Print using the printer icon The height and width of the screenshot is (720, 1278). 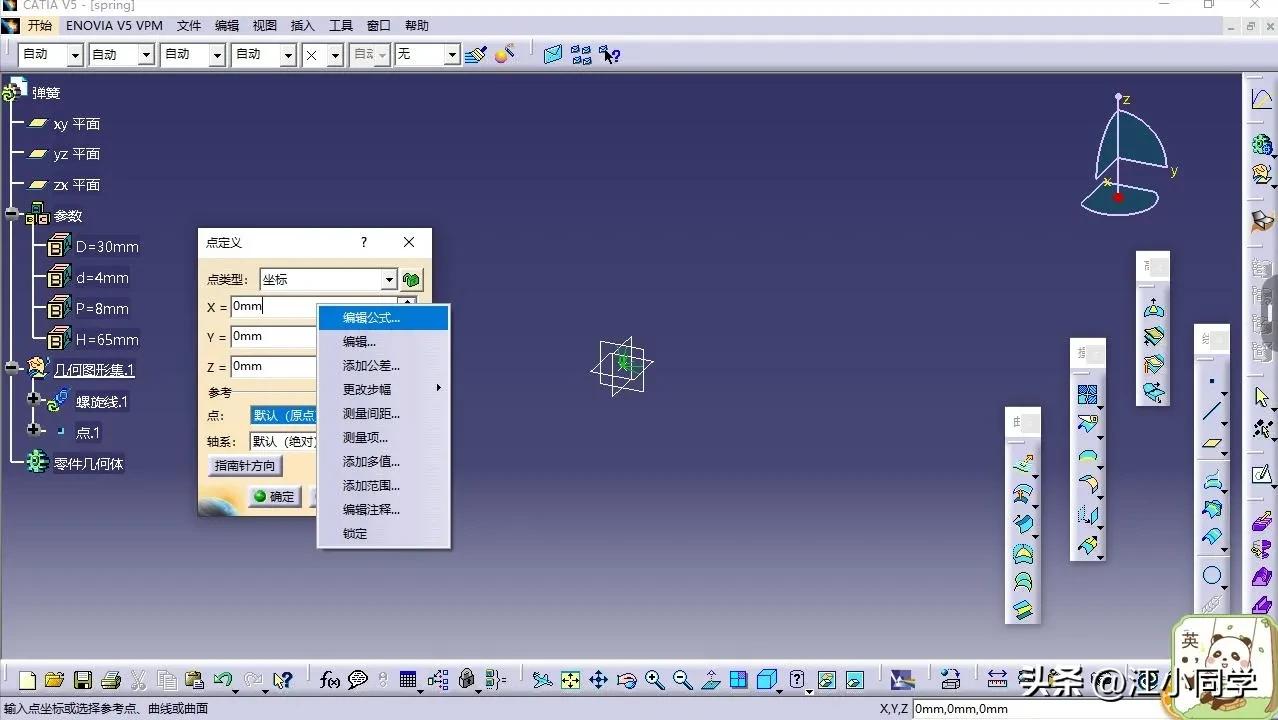(111, 680)
